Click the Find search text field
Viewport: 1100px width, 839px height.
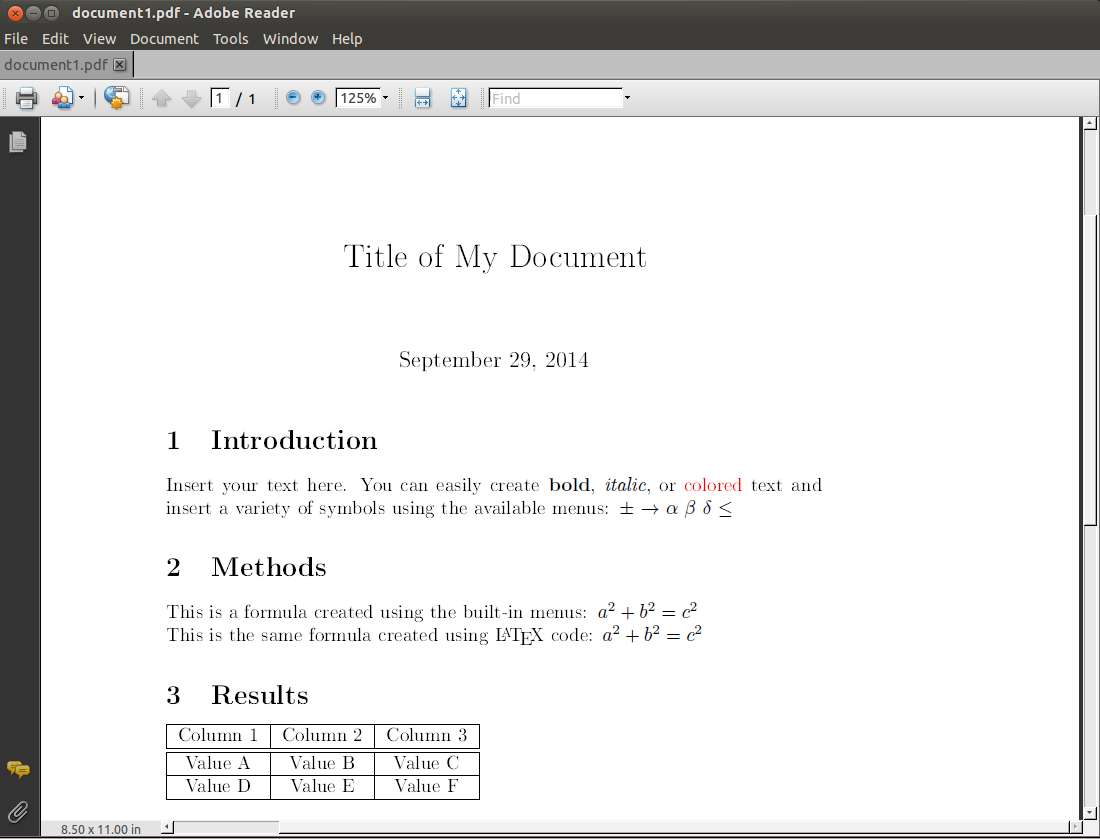[x=555, y=98]
